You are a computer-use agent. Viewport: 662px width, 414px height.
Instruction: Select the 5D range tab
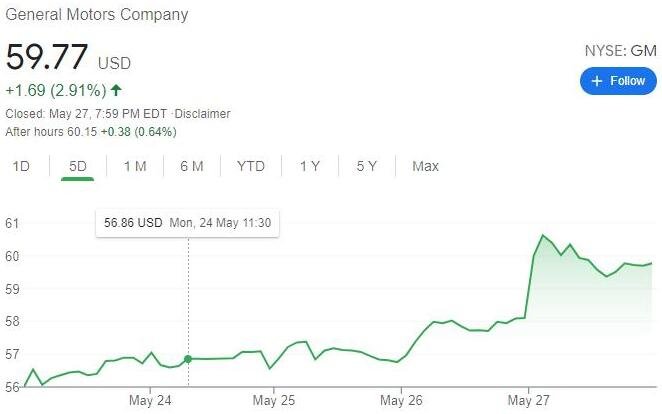coord(77,166)
